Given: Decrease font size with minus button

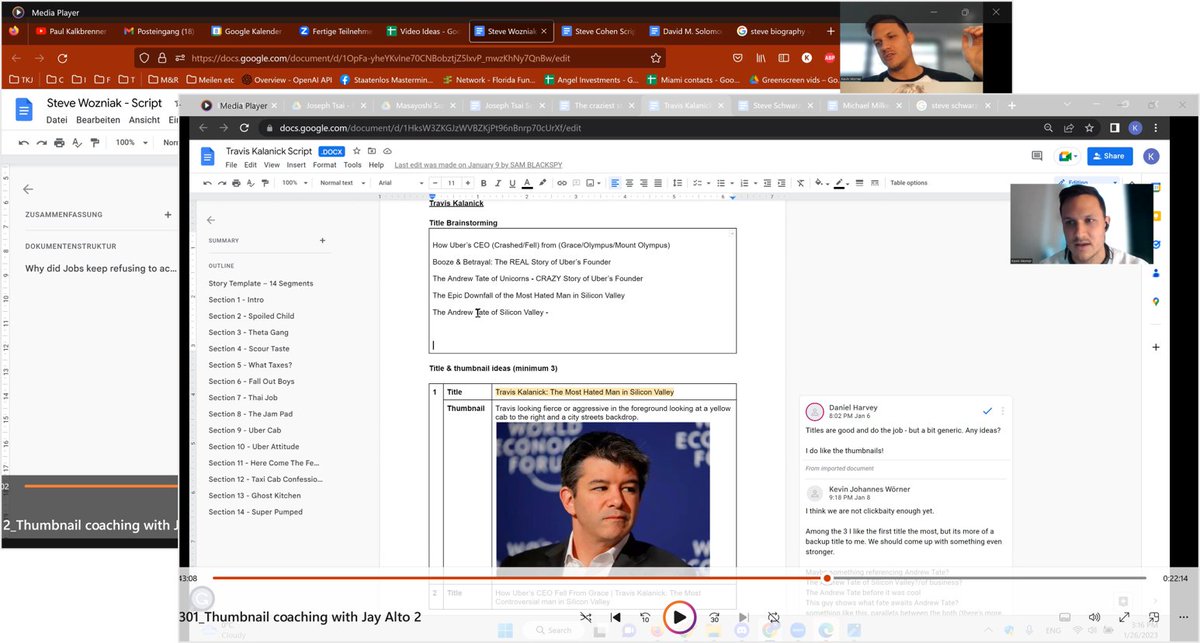Looking at the screenshot, I should pos(435,183).
